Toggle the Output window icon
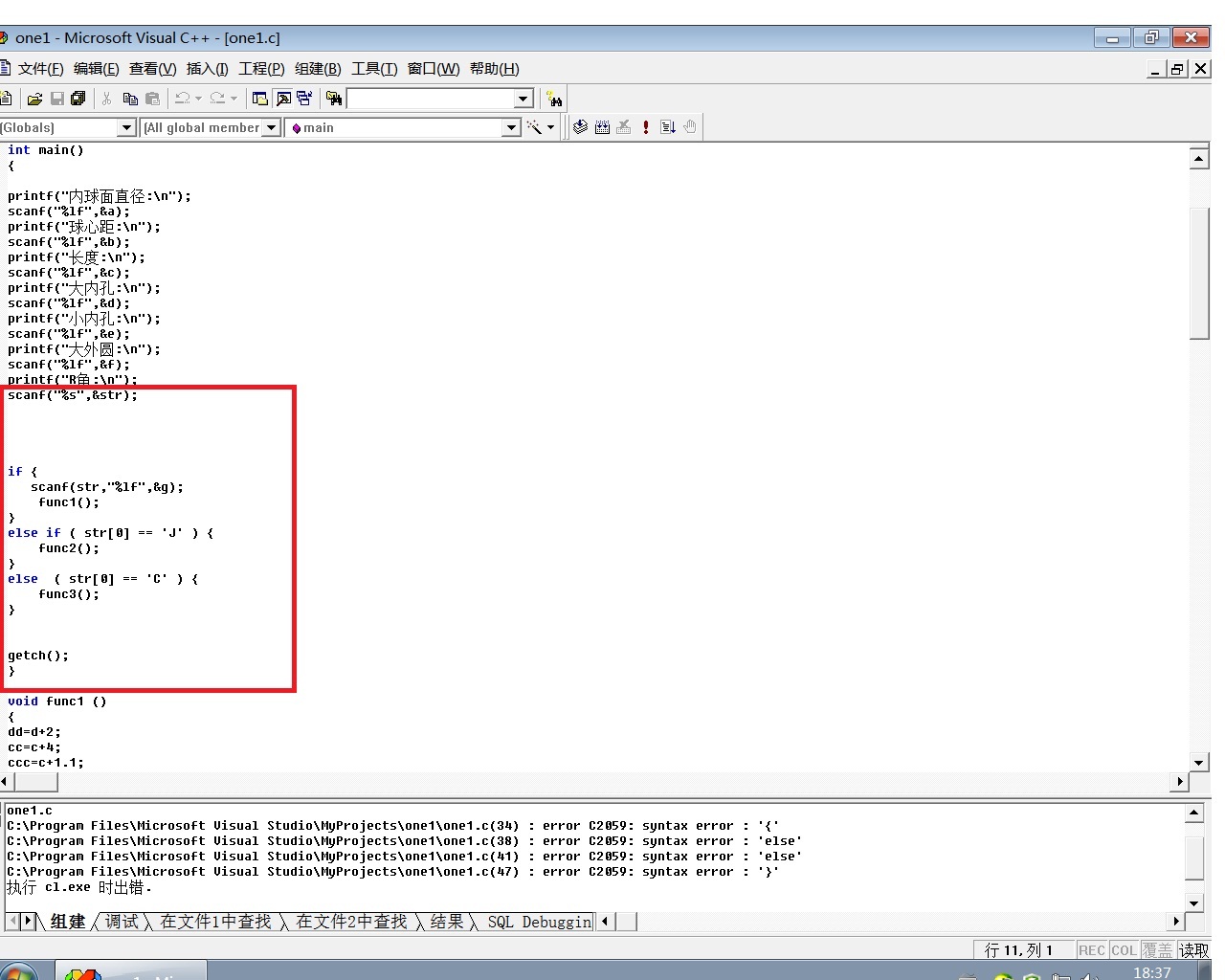This screenshot has width=1225, height=980. pyautogui.click(x=283, y=99)
